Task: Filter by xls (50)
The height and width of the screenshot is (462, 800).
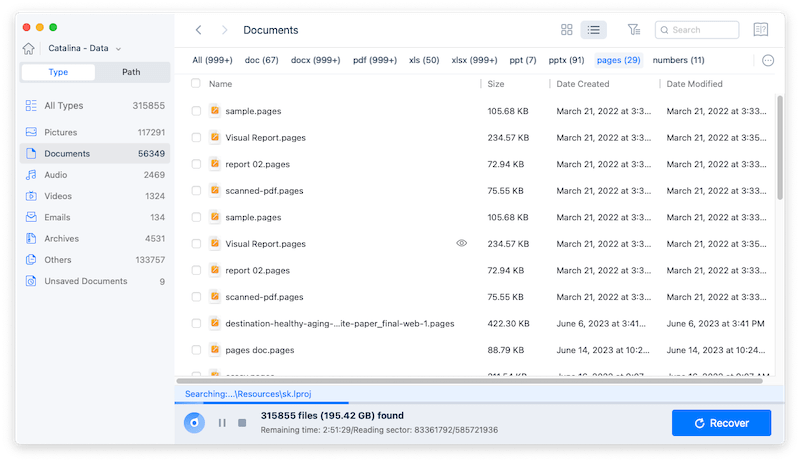Action: tap(424, 60)
